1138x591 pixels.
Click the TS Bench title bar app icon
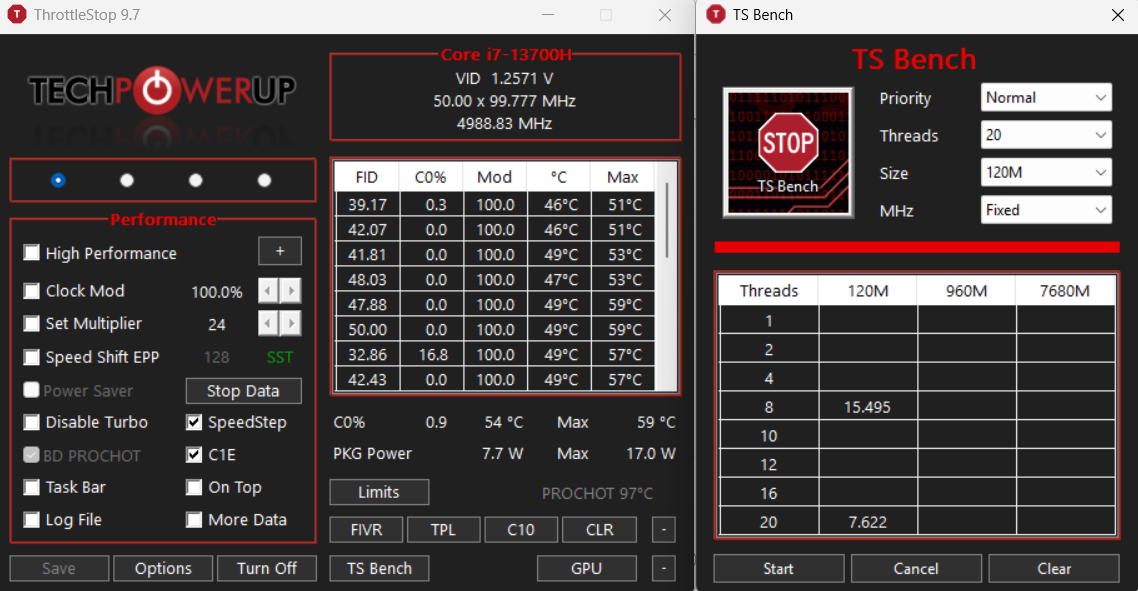[716, 15]
